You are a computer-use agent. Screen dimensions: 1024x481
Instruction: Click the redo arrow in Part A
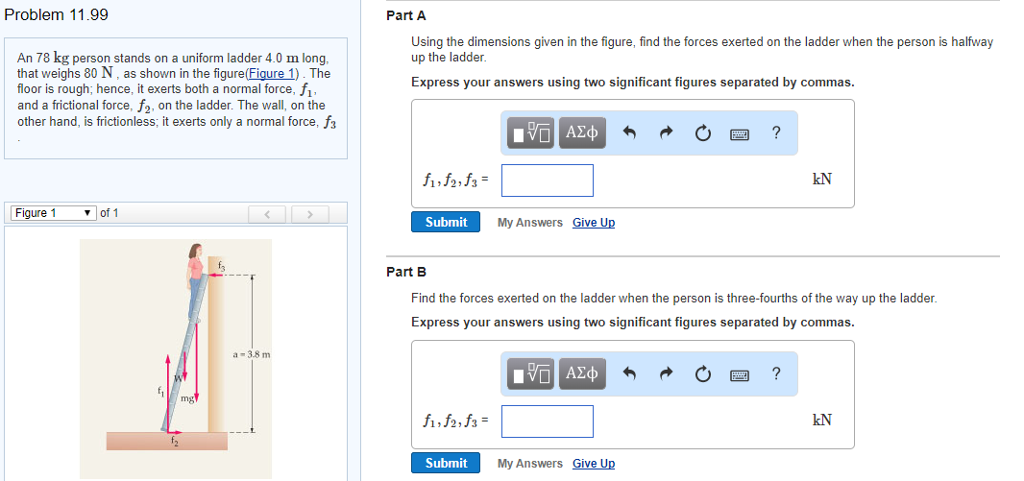point(667,133)
